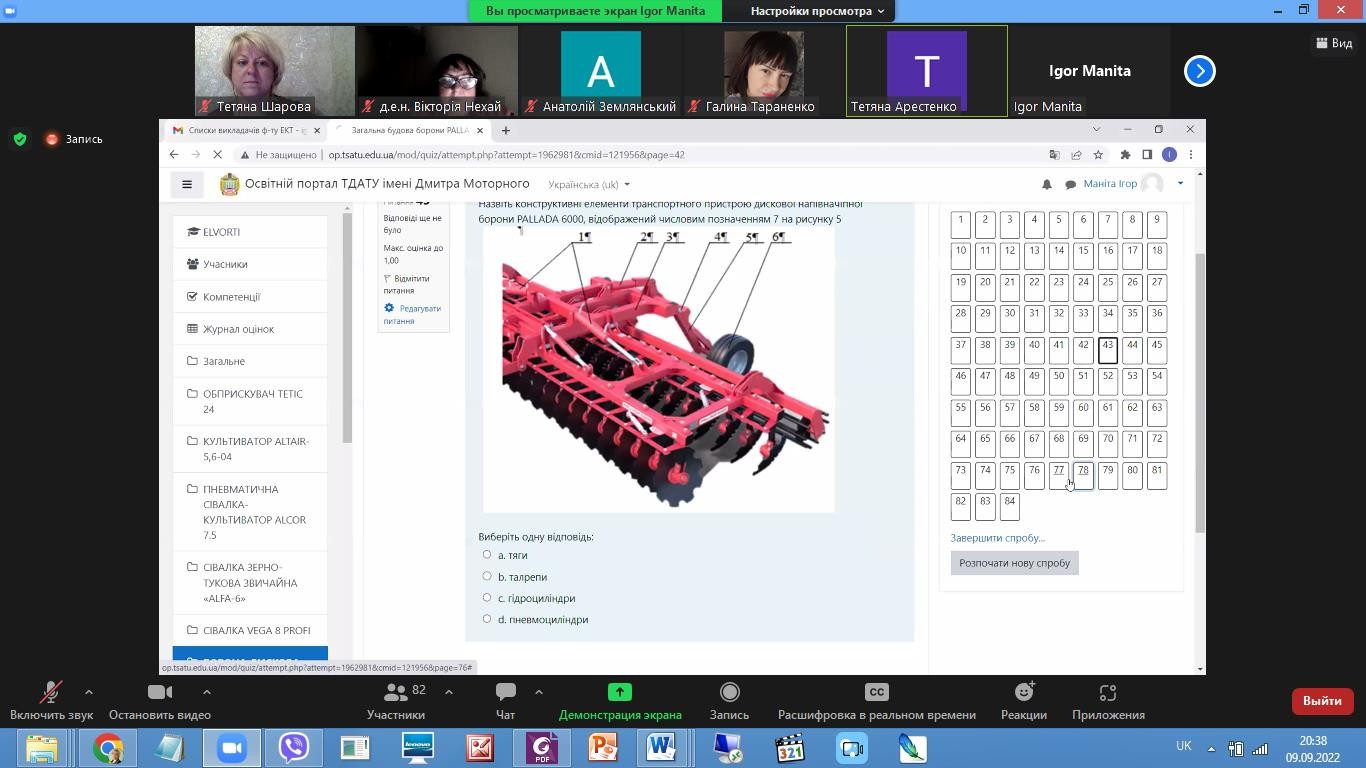
Task: Click the Zoom record icon
Action: [x=729, y=693]
